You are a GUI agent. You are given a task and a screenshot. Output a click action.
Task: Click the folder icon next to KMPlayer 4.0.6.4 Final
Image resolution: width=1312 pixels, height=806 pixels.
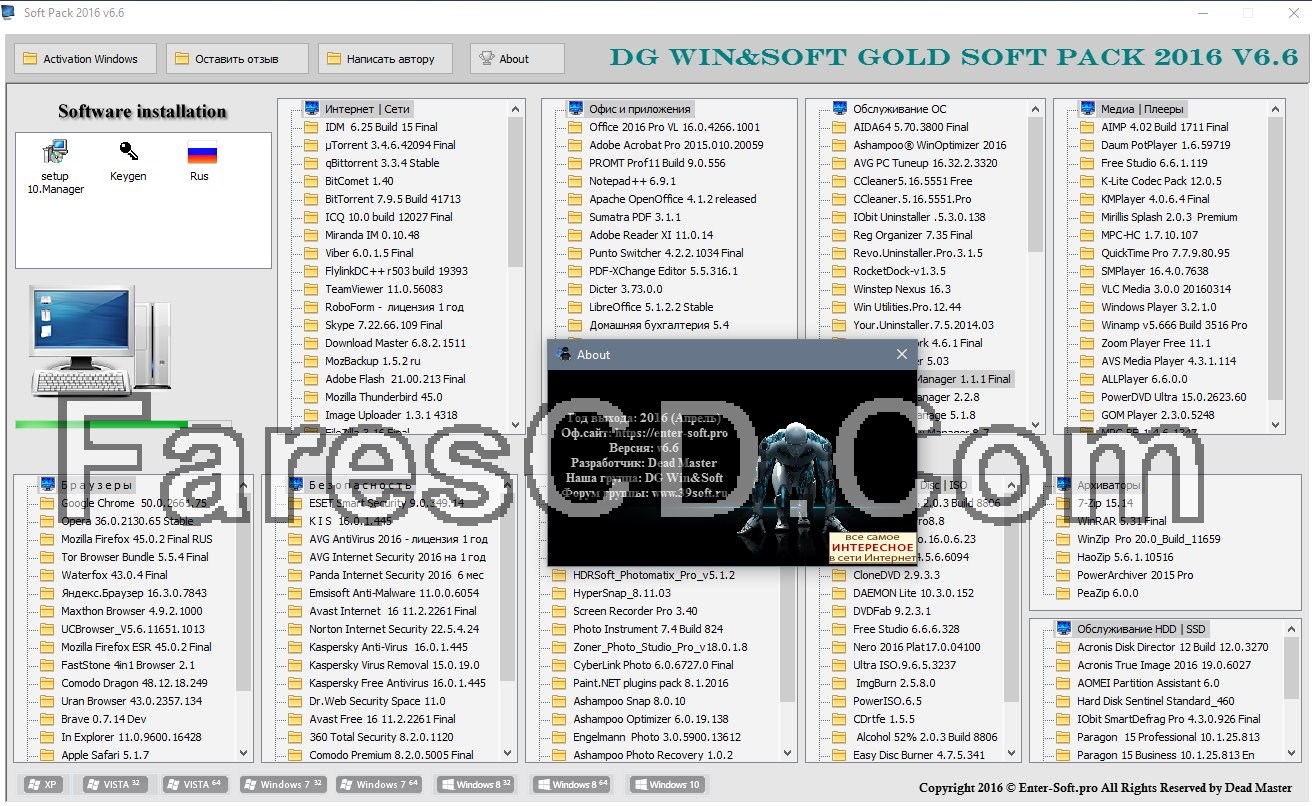pos(1087,199)
